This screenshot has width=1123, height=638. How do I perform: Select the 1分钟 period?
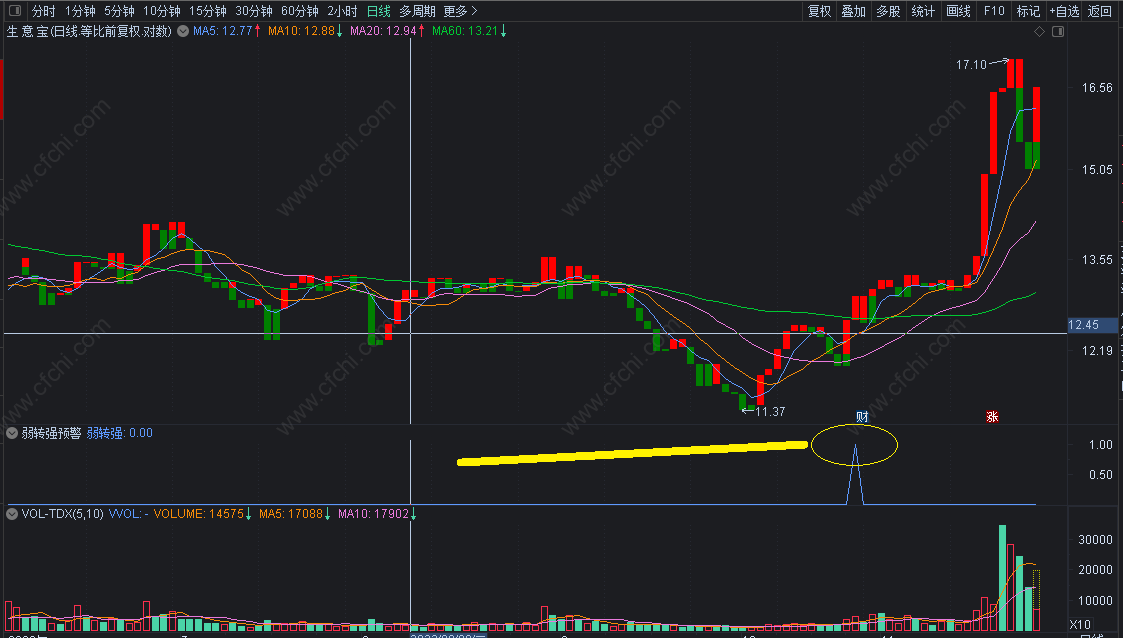coord(80,11)
